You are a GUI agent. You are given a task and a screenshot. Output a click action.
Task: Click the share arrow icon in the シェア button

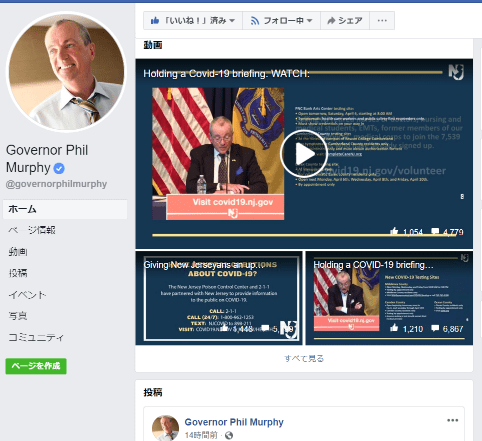(x=331, y=21)
